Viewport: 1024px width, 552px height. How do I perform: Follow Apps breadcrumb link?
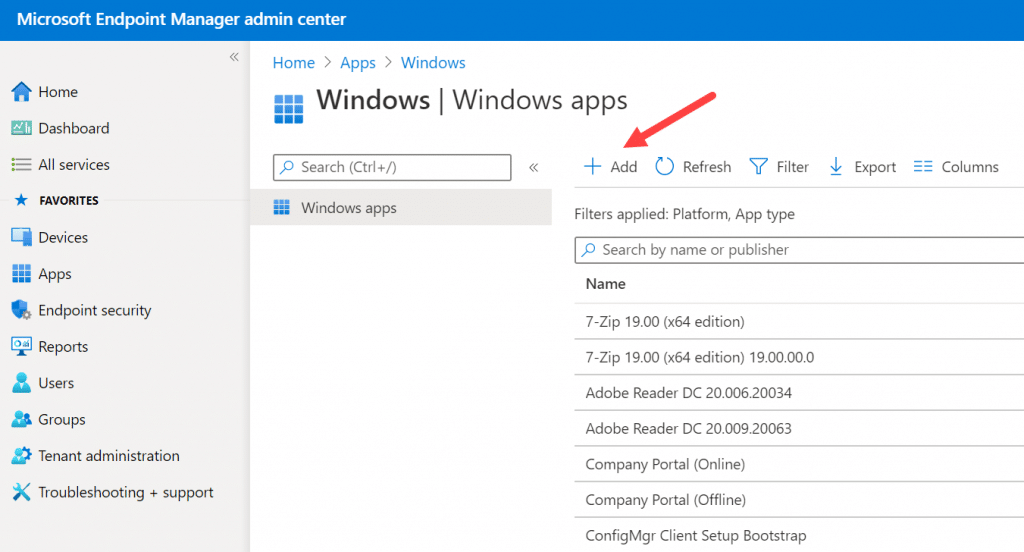358,63
